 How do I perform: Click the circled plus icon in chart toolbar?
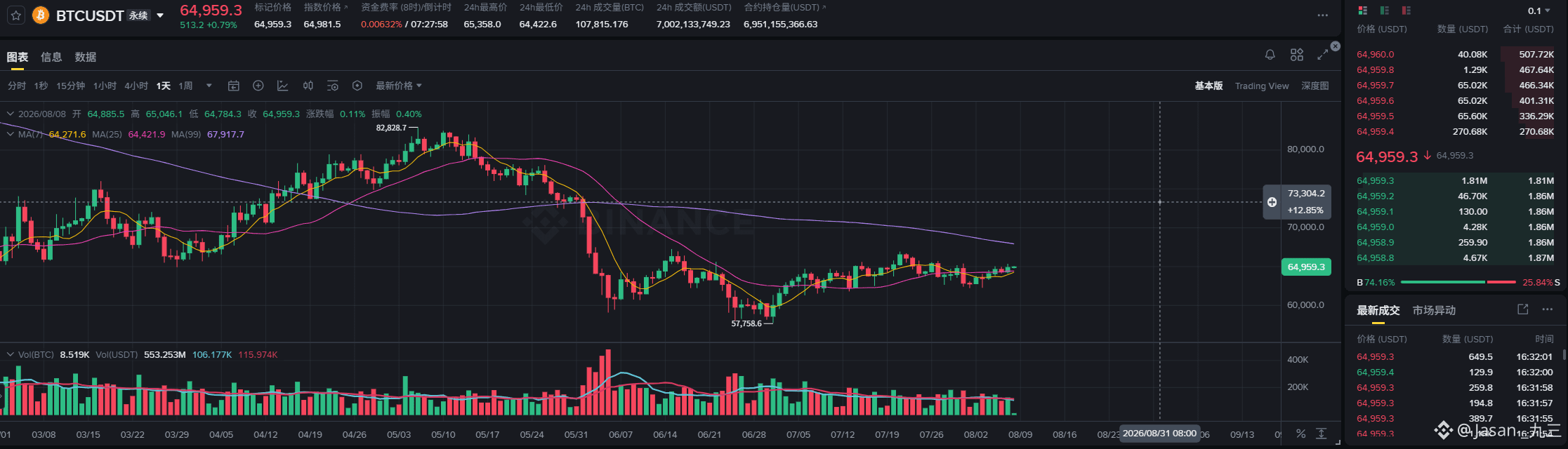[x=258, y=86]
